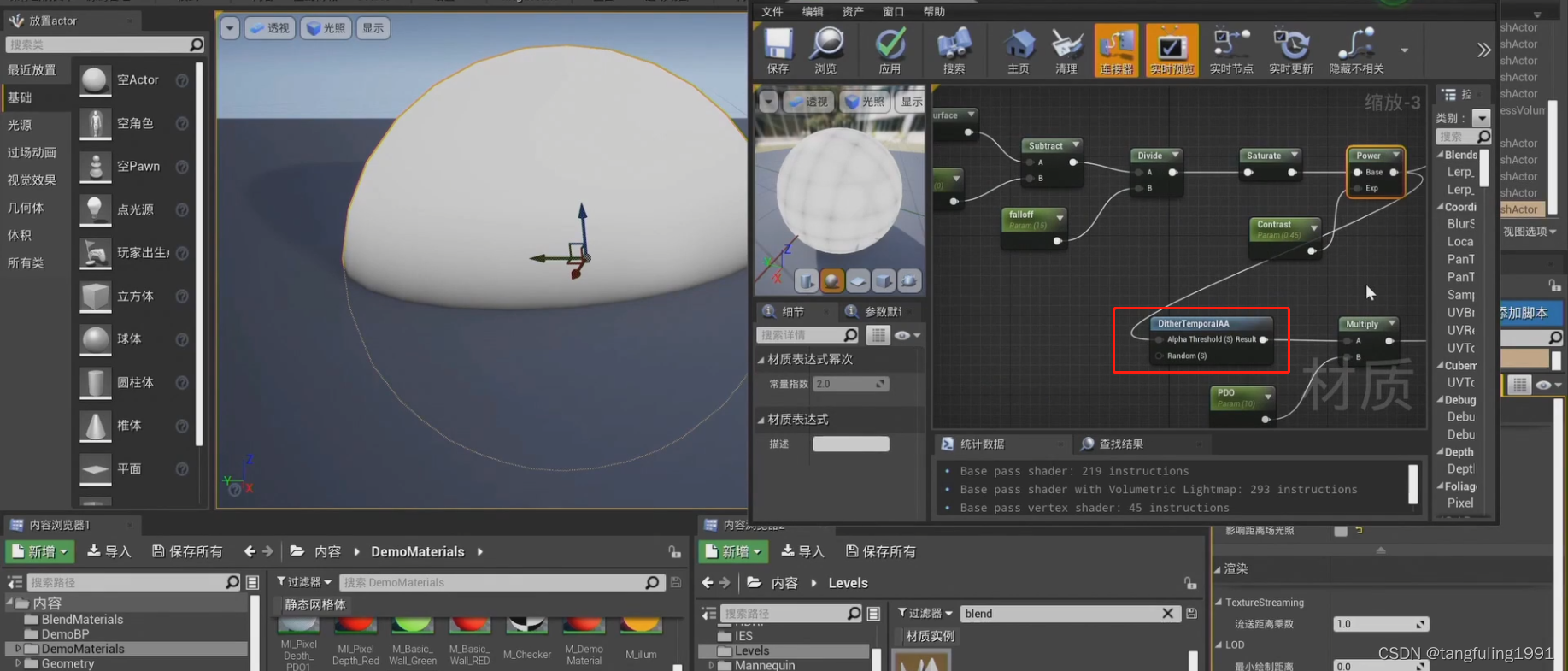Select cube preview mesh icon
This screenshot has width=1568, height=671.
(x=884, y=280)
